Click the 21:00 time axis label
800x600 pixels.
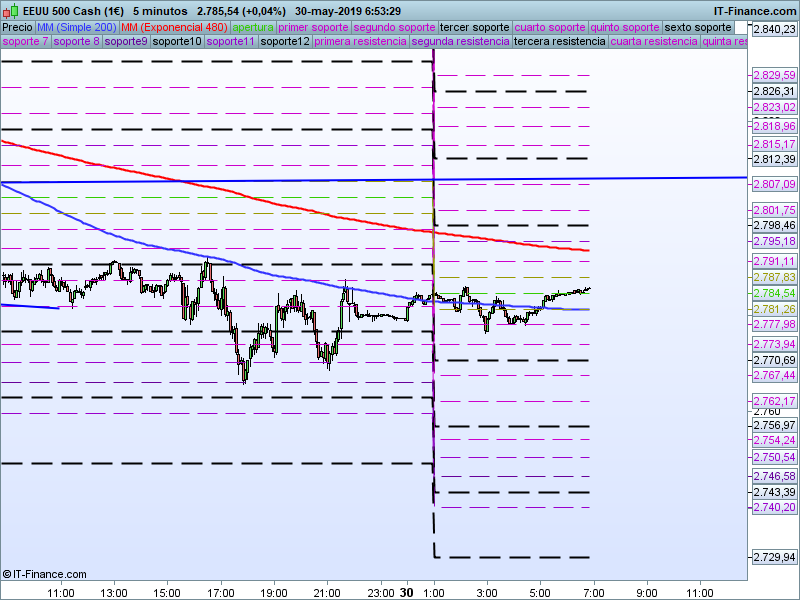(327, 593)
